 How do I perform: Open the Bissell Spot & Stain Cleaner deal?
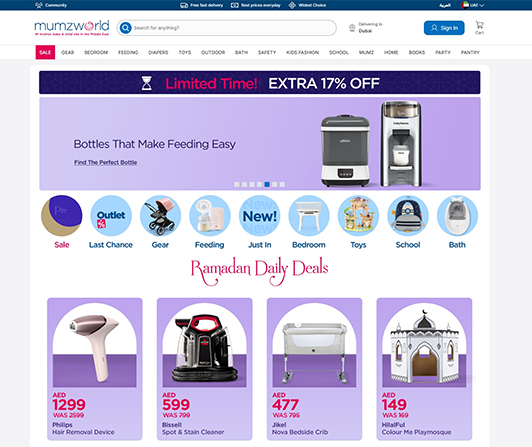(205, 369)
